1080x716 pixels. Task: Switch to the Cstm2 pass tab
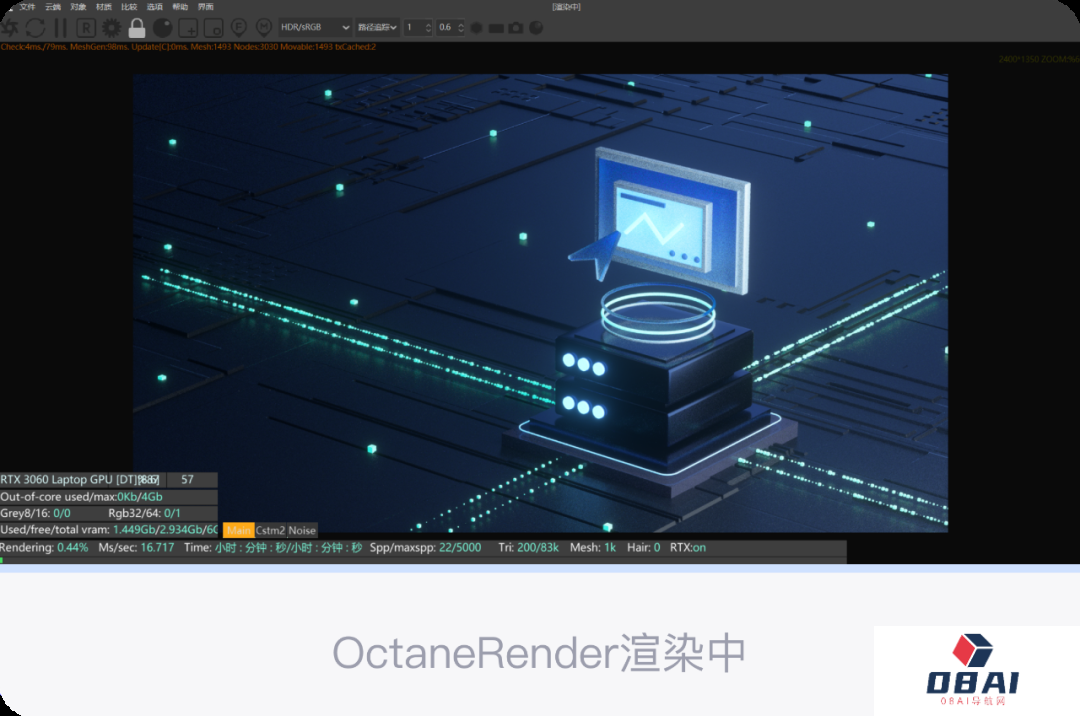pos(271,531)
